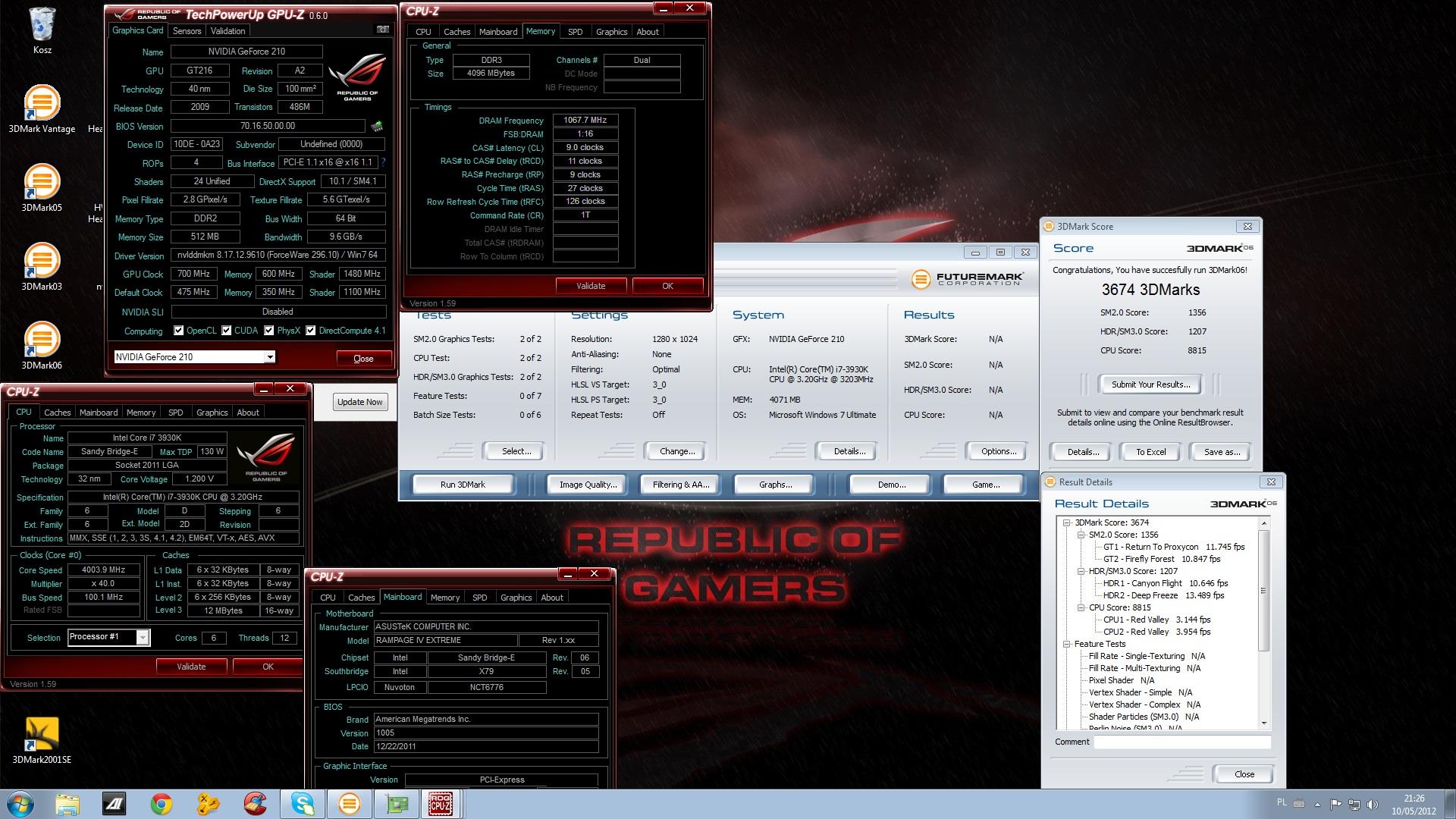1456x819 pixels.
Task: Select HDR2 - Deep Freeze result row
Action: click(x=1163, y=595)
